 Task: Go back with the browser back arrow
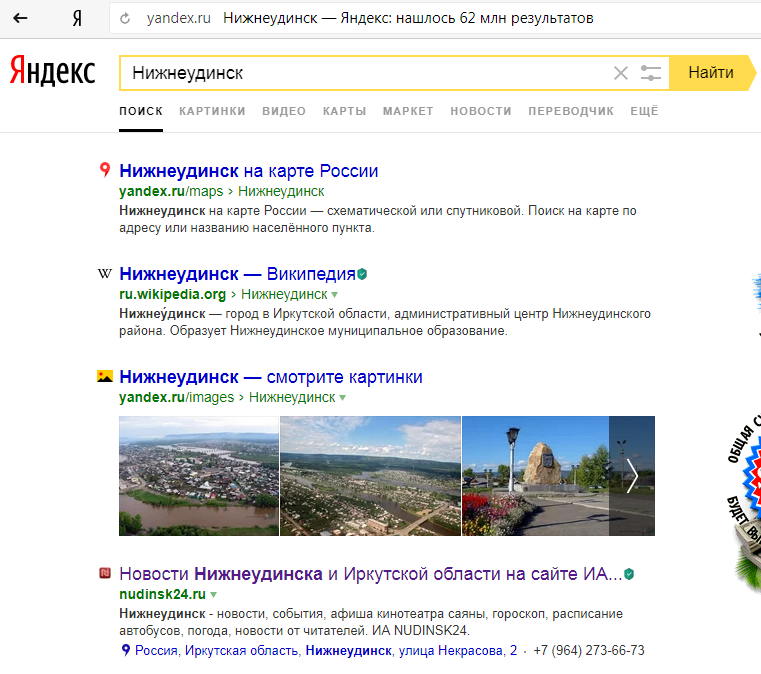pos(20,18)
